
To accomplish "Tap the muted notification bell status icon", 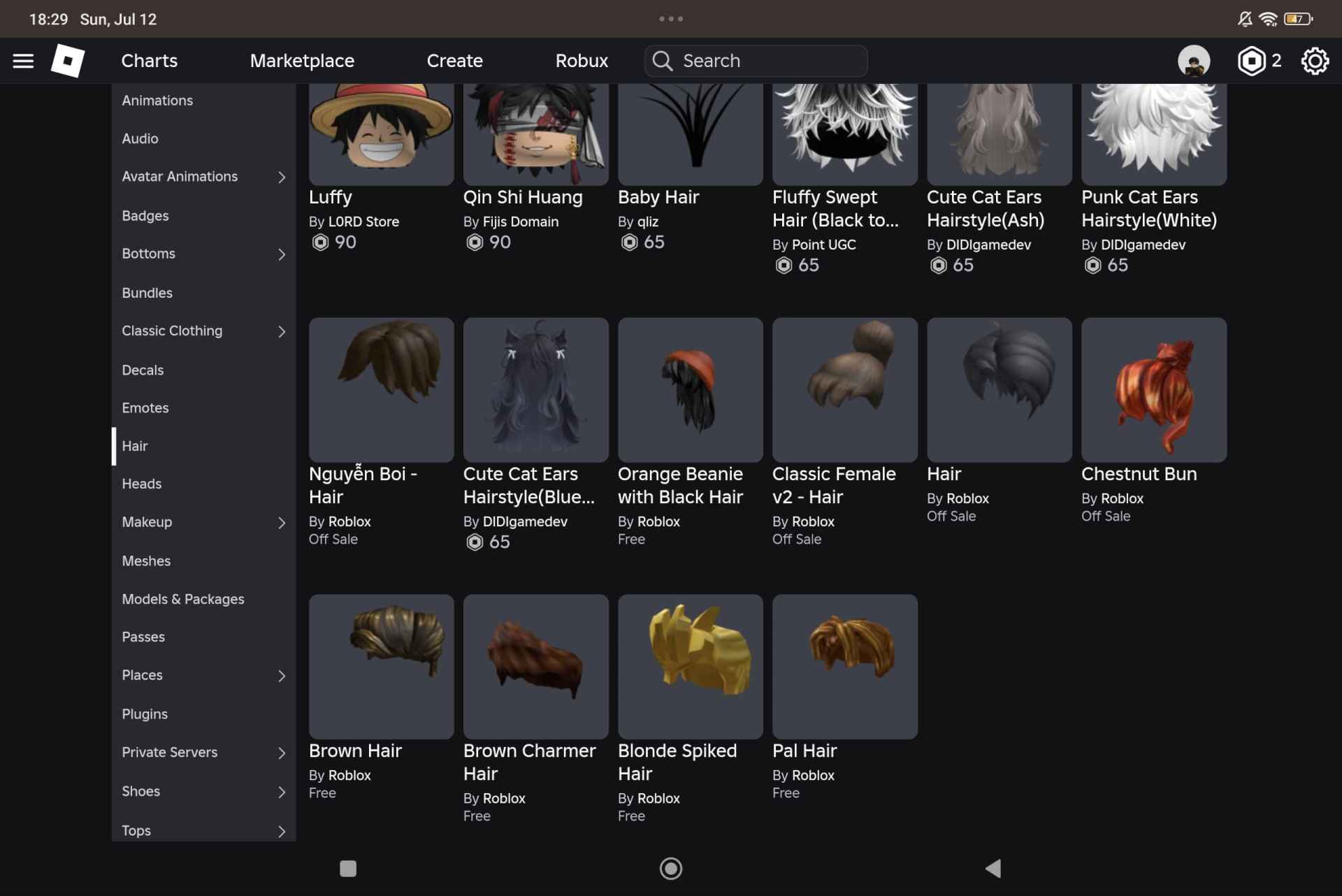I will pos(1245,19).
